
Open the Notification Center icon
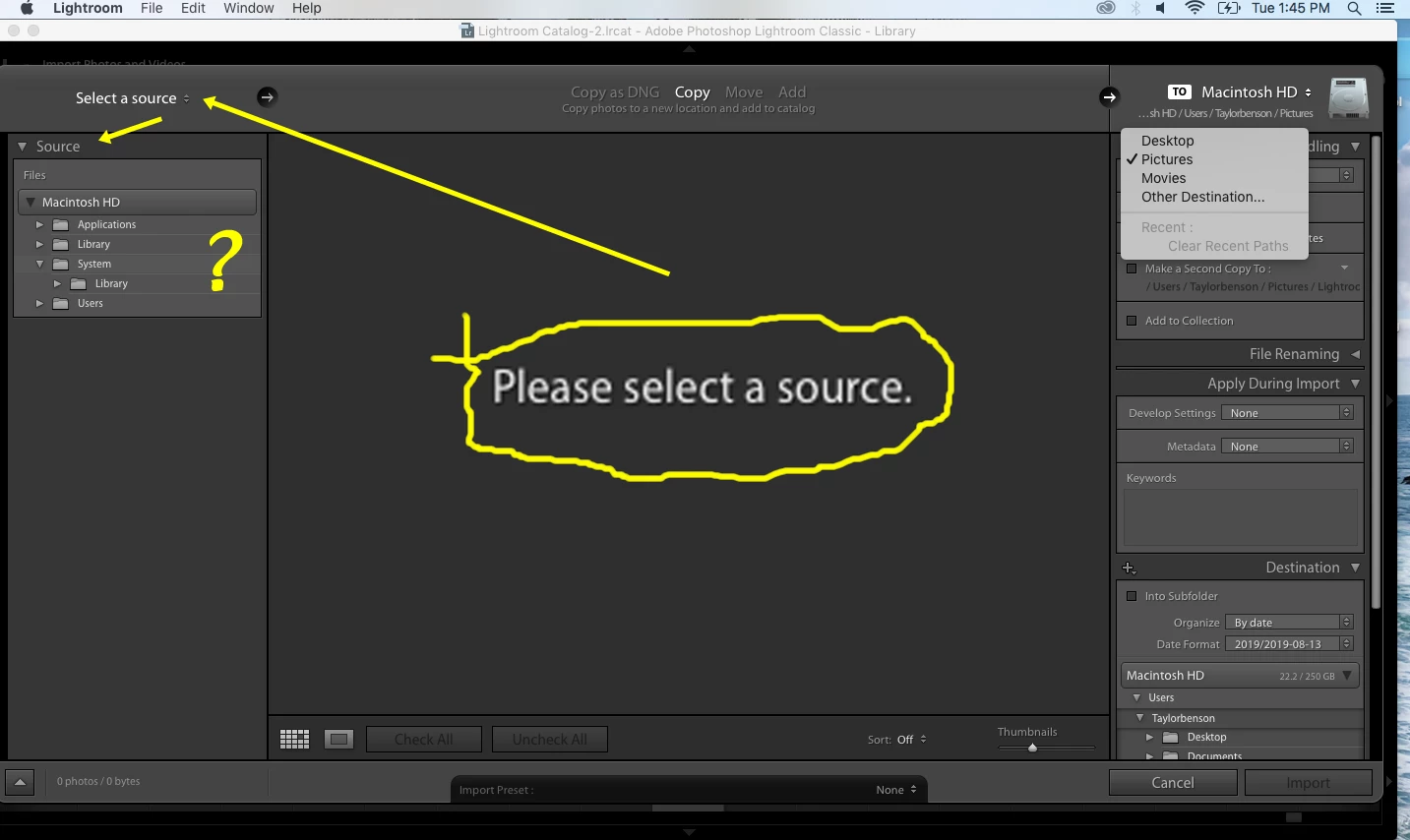point(1385,8)
